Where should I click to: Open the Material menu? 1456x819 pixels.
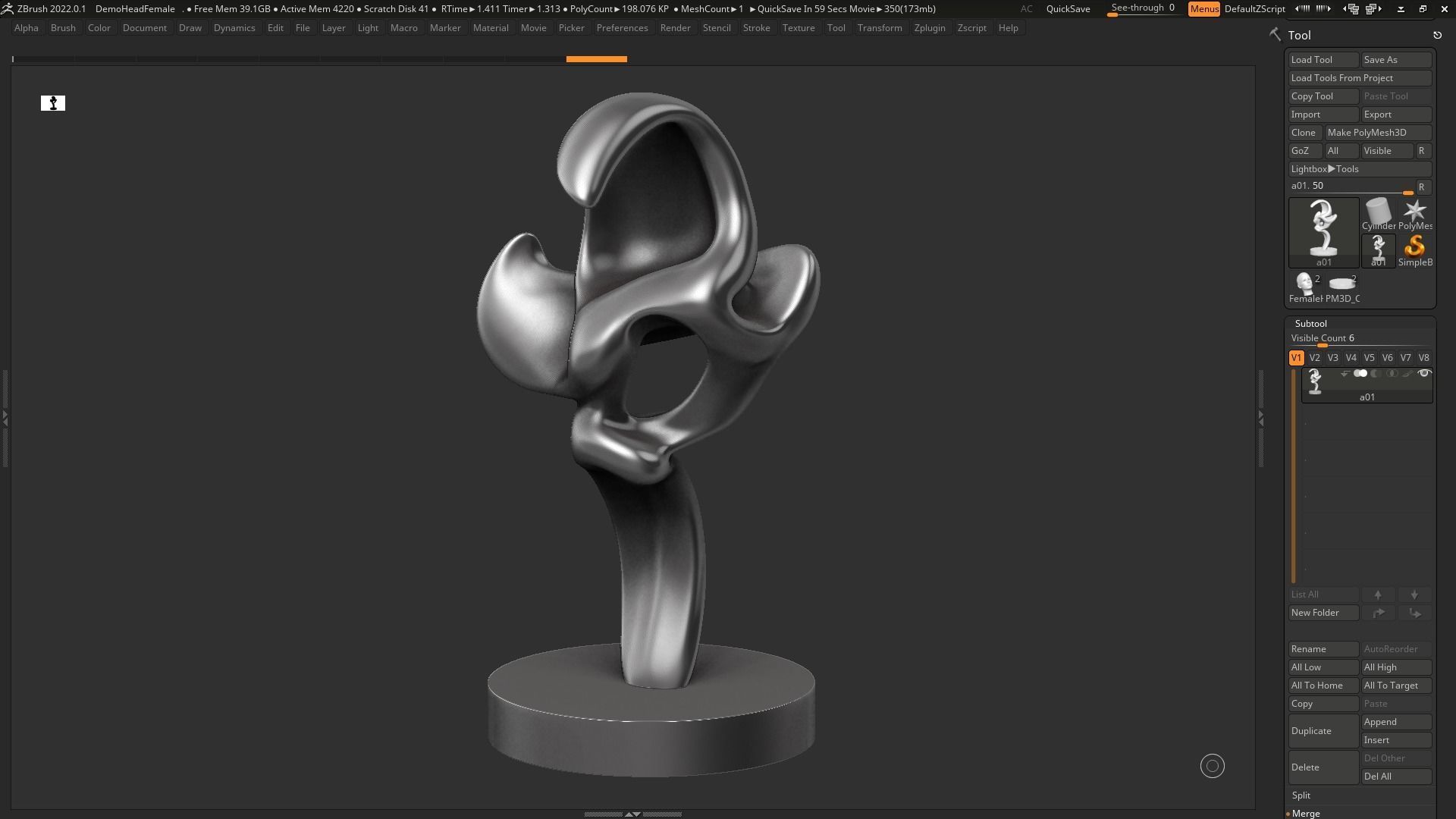pyautogui.click(x=491, y=28)
